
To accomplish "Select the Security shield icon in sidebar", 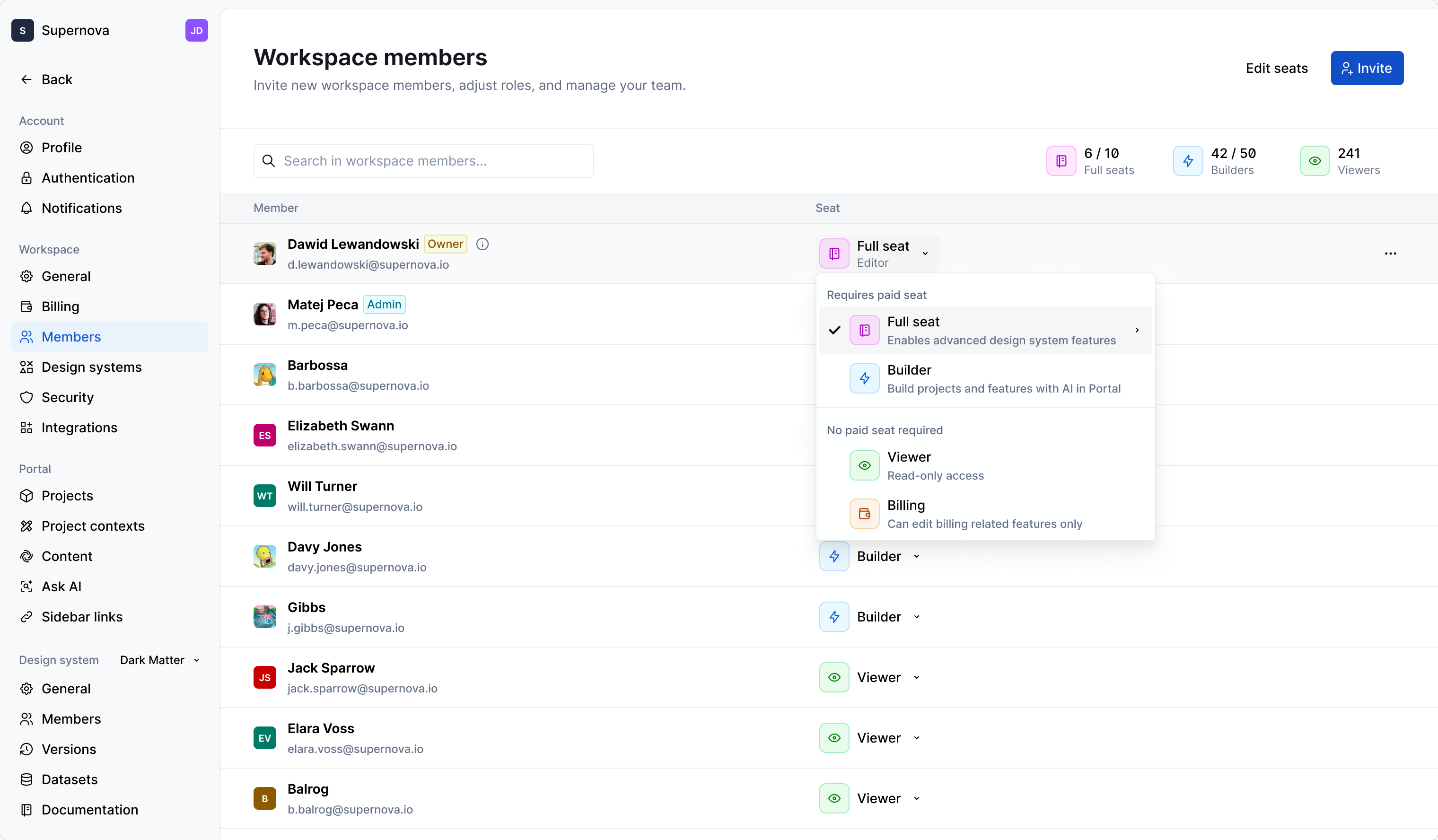I will point(26,397).
